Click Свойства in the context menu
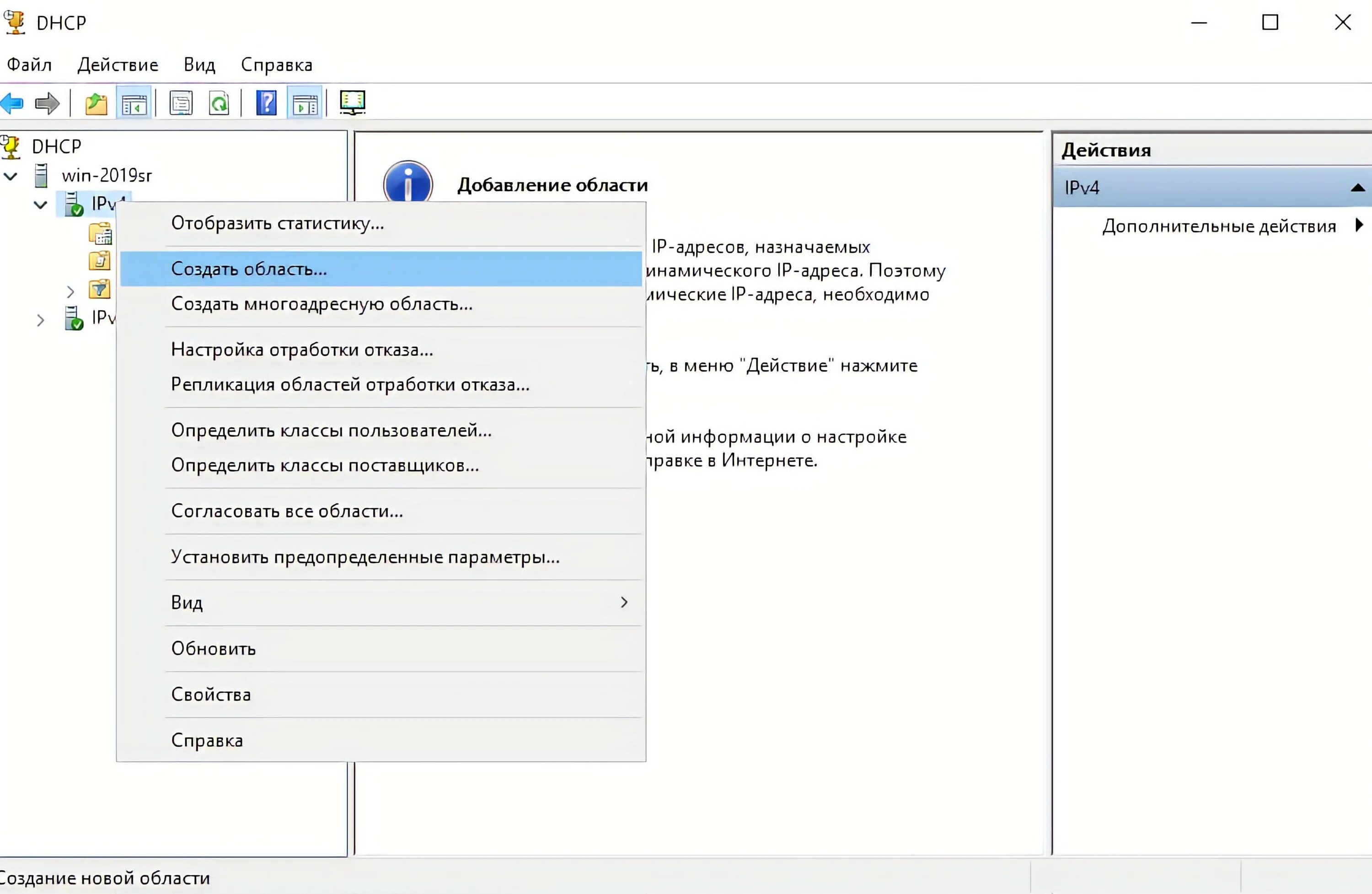1372x894 pixels. 211,695
